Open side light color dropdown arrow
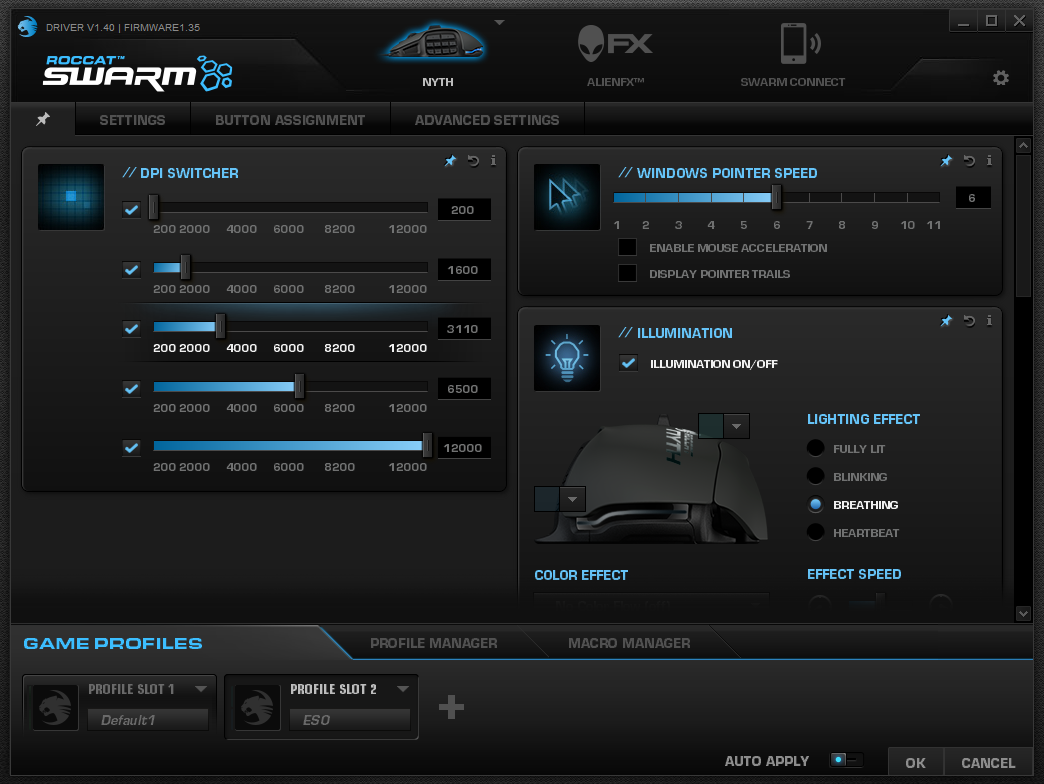Image resolution: width=1044 pixels, height=784 pixels. (573, 499)
